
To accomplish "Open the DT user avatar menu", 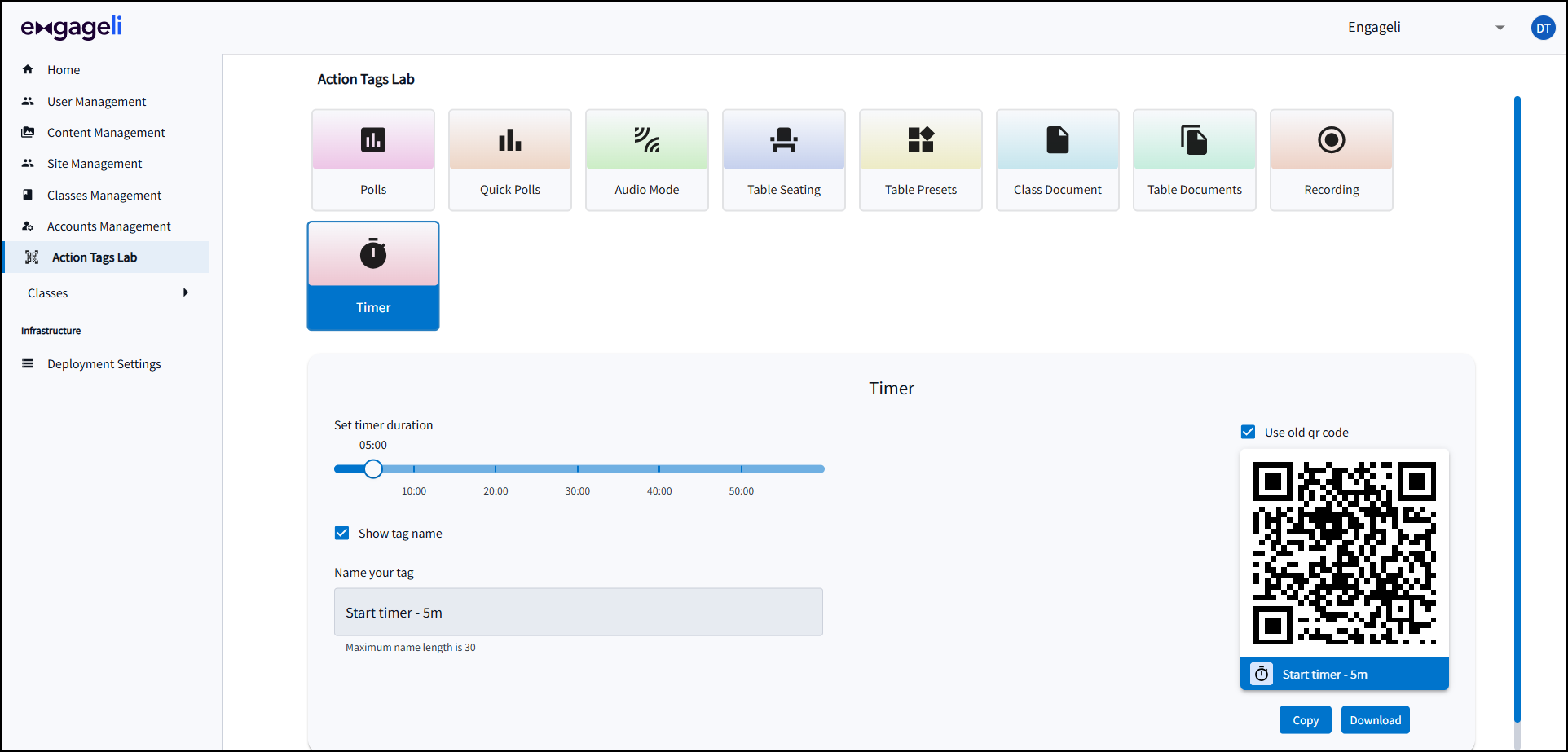I will pyautogui.click(x=1543, y=28).
